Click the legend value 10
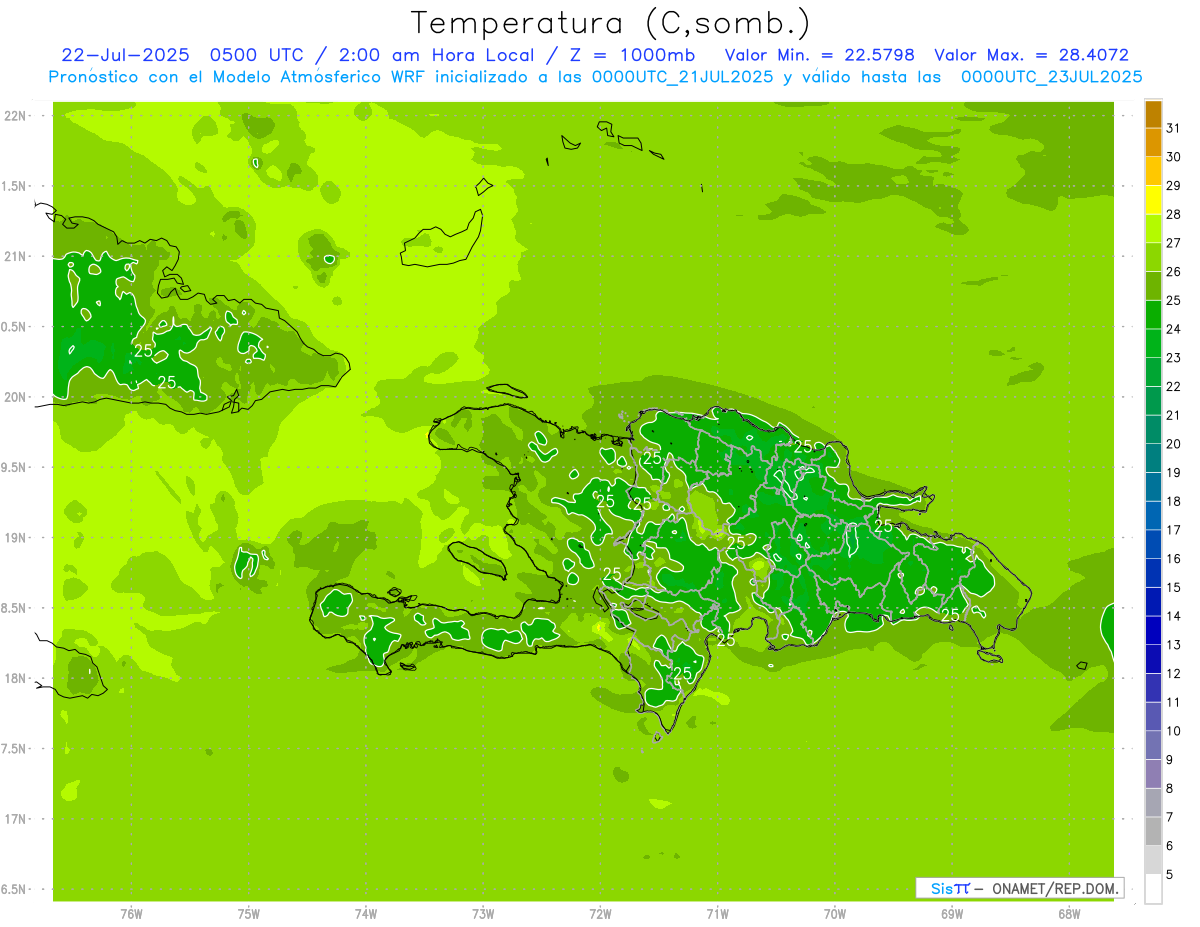This screenshot has height=927, width=1200. pos(1173,731)
